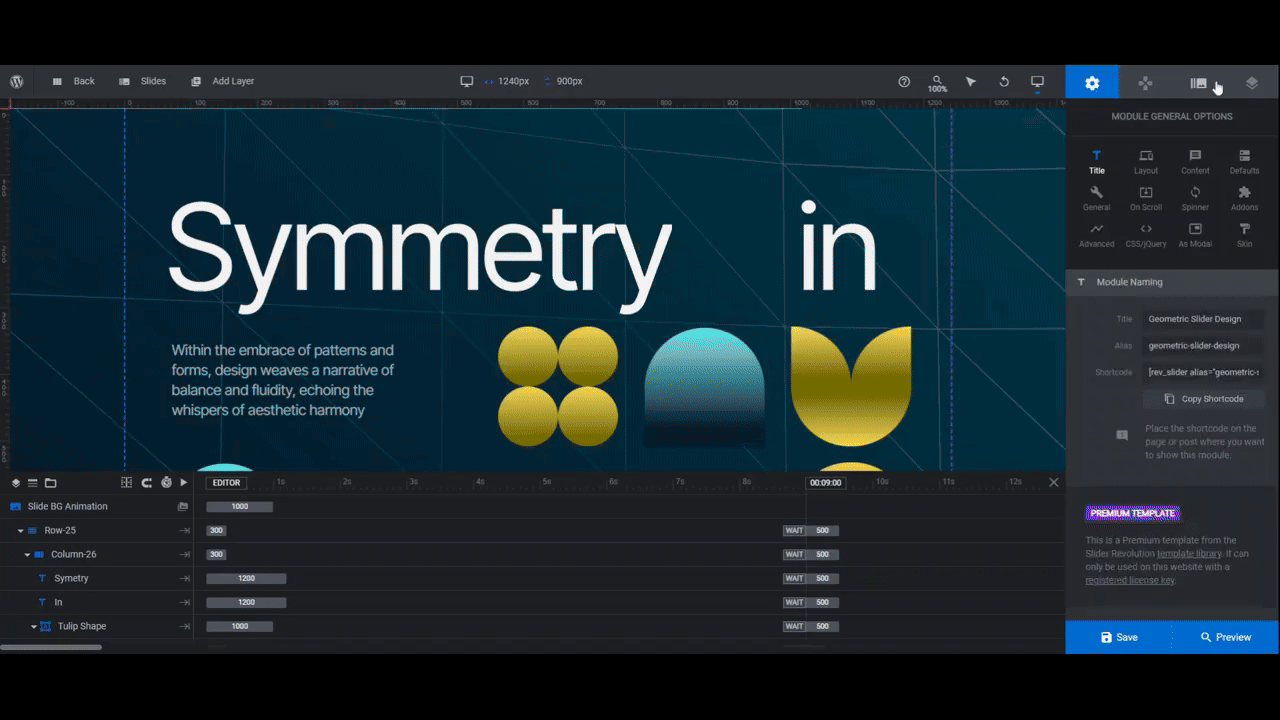Select the Skin option

click(x=1244, y=235)
